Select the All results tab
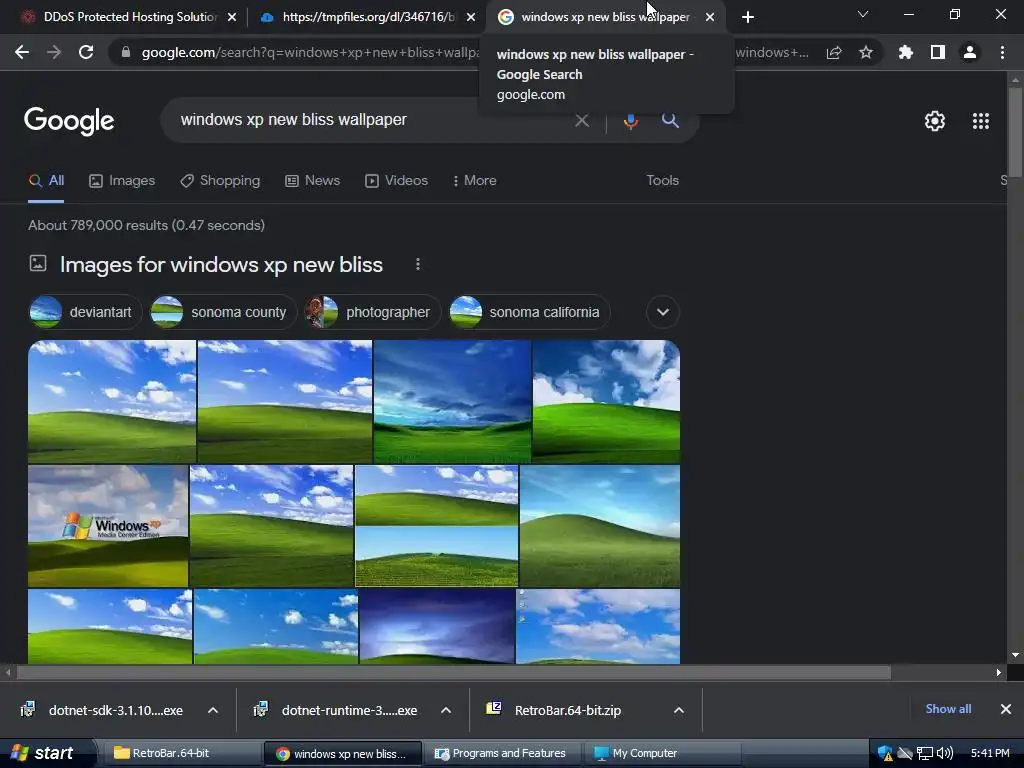 46,181
